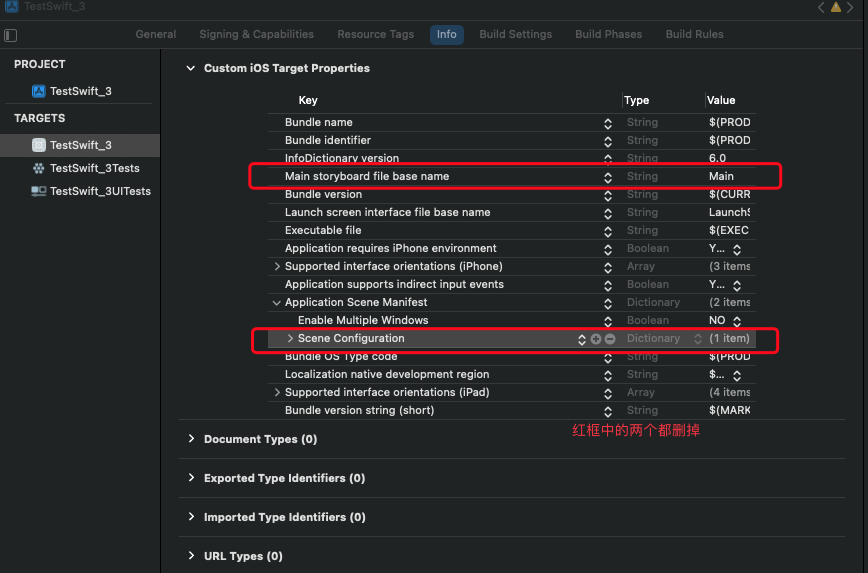Select the Info tab

coord(447,34)
